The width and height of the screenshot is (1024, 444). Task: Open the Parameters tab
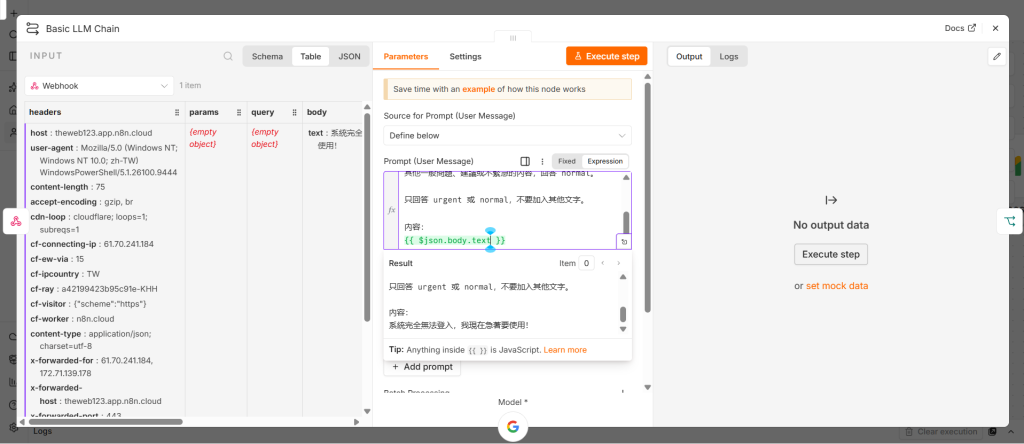point(406,57)
